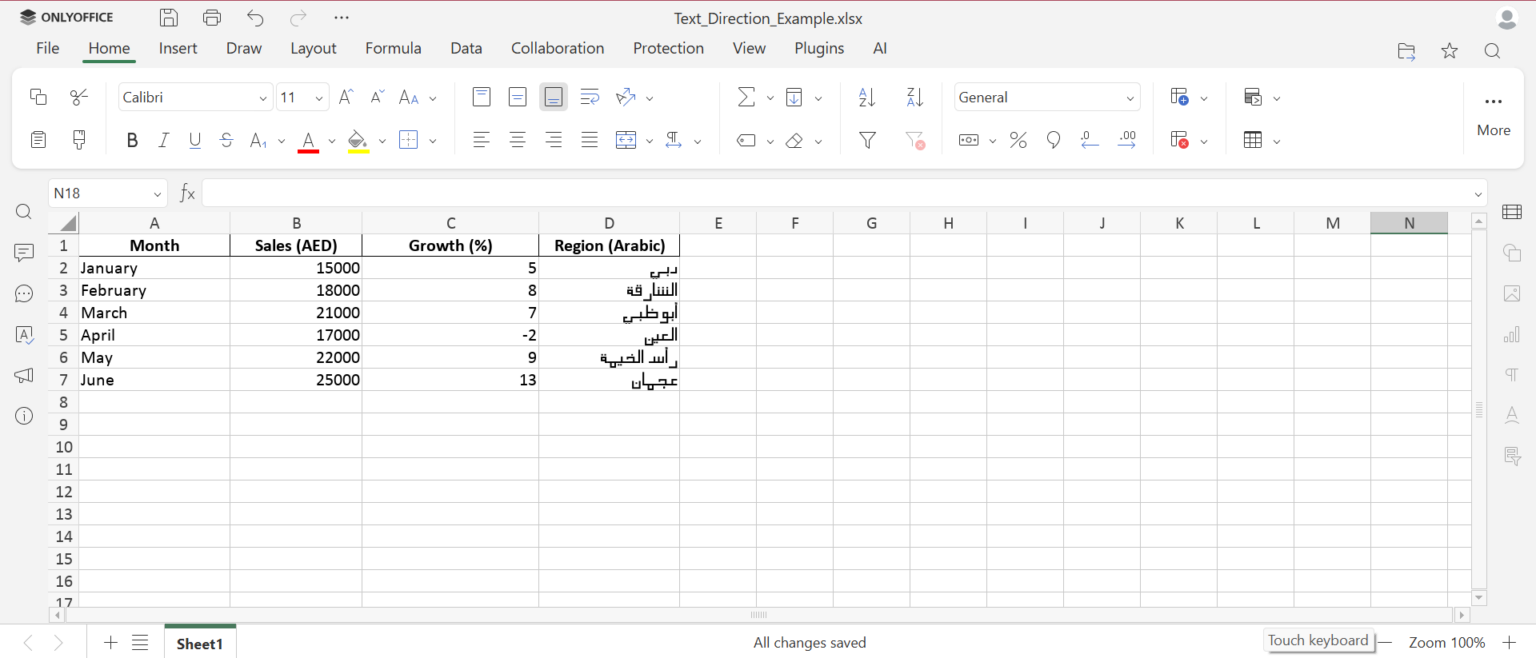This screenshot has height=658, width=1536.
Task: Open the Insert Function (Autosum) tool
Action: 745,97
